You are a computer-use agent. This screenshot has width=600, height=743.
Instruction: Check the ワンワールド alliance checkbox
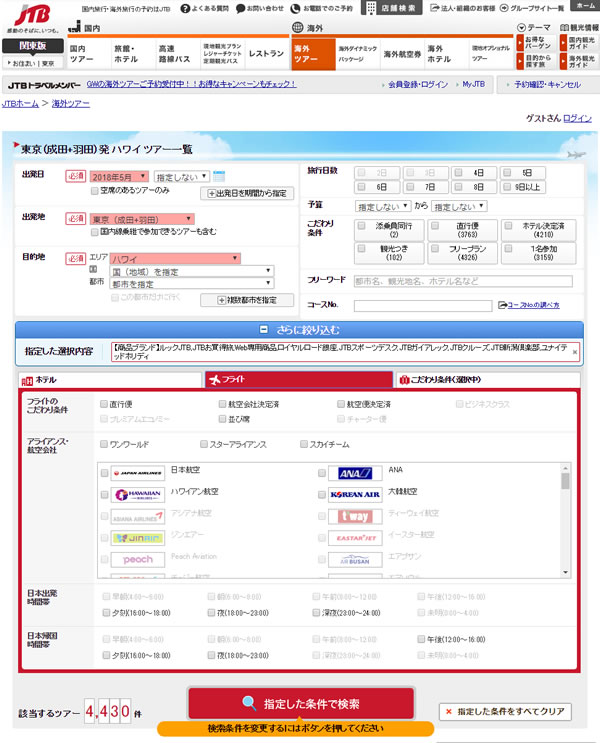(x=104, y=443)
